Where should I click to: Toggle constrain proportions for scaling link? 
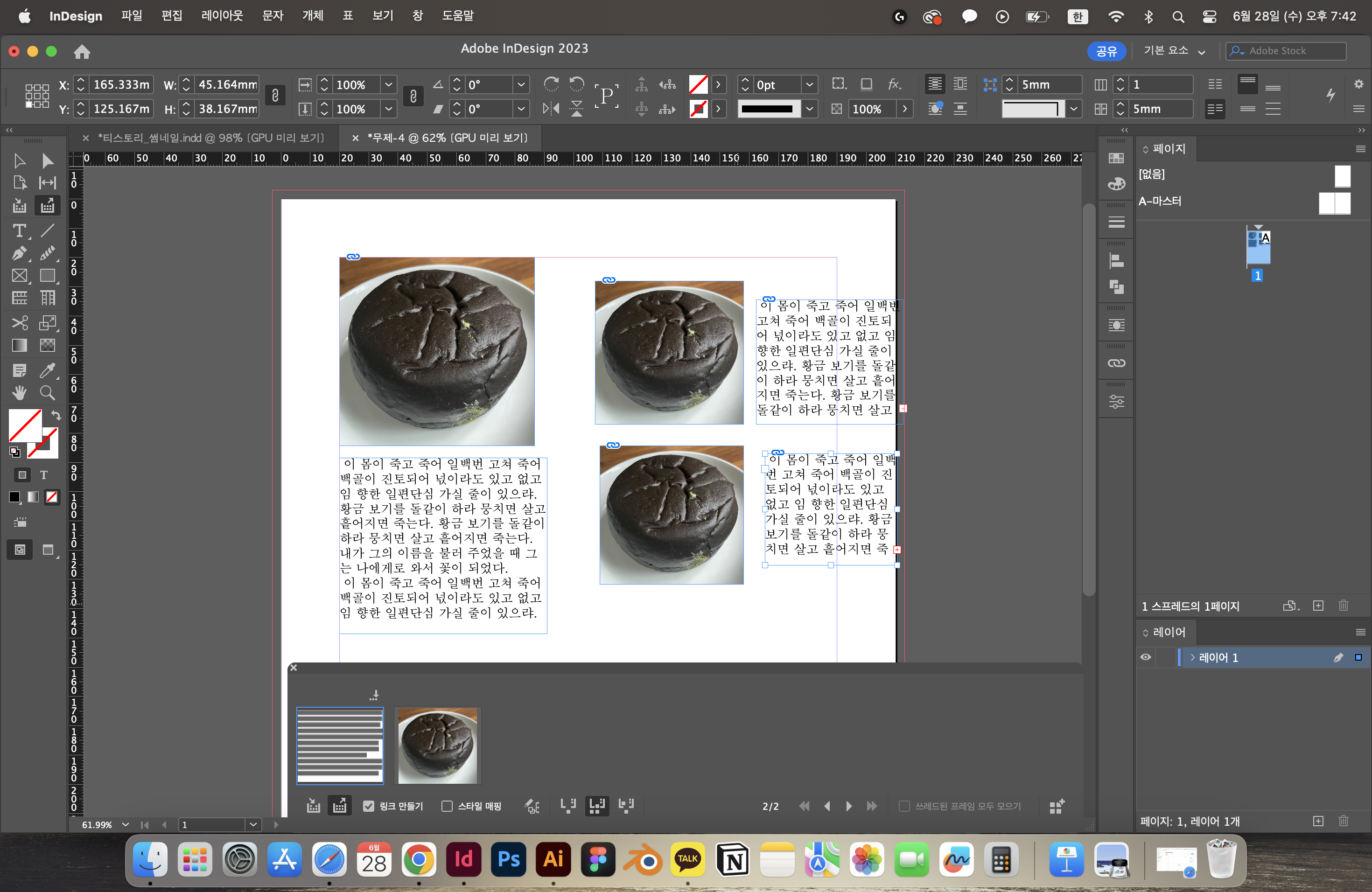(x=413, y=96)
